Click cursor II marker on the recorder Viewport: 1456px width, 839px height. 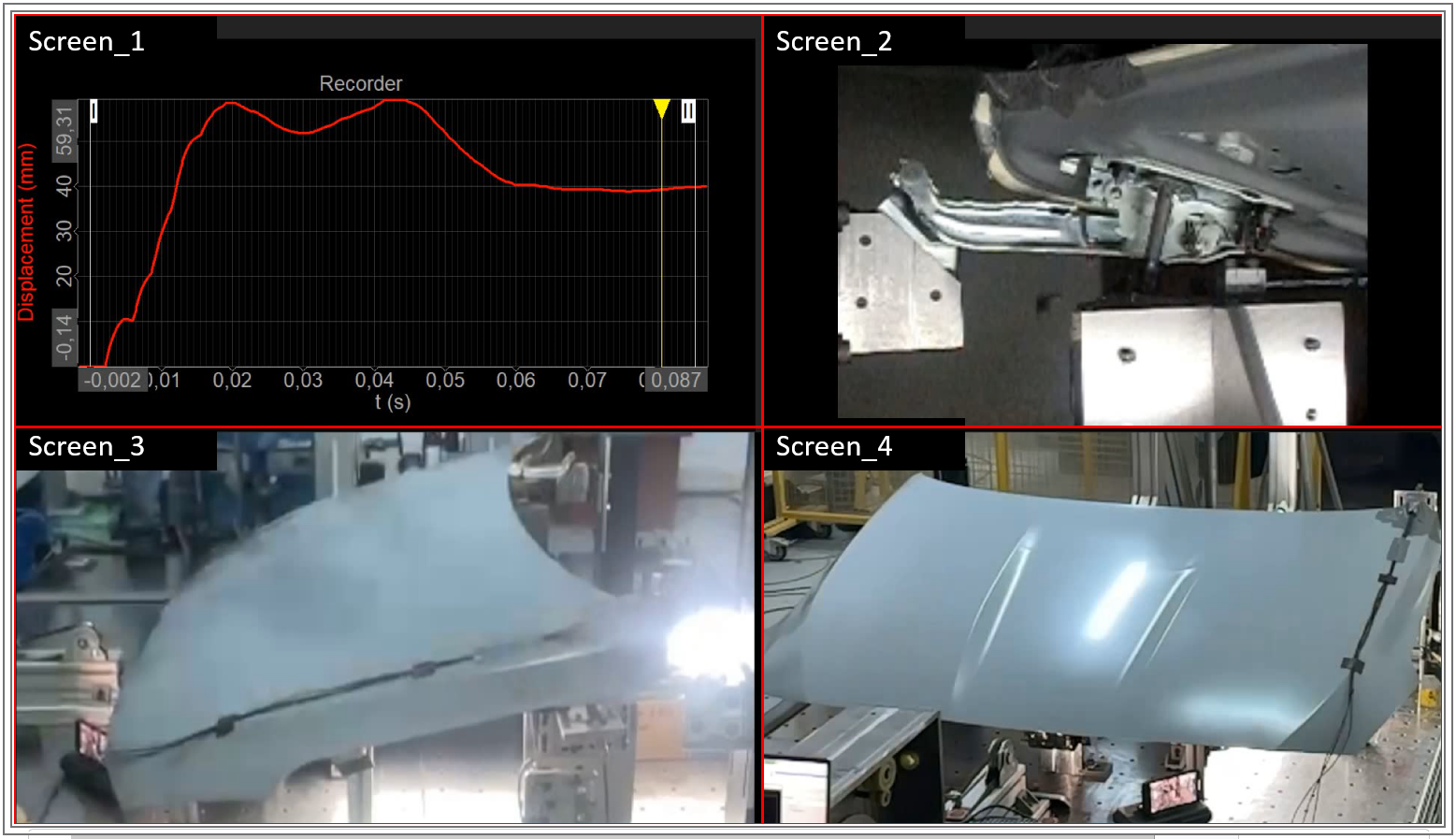(688, 111)
